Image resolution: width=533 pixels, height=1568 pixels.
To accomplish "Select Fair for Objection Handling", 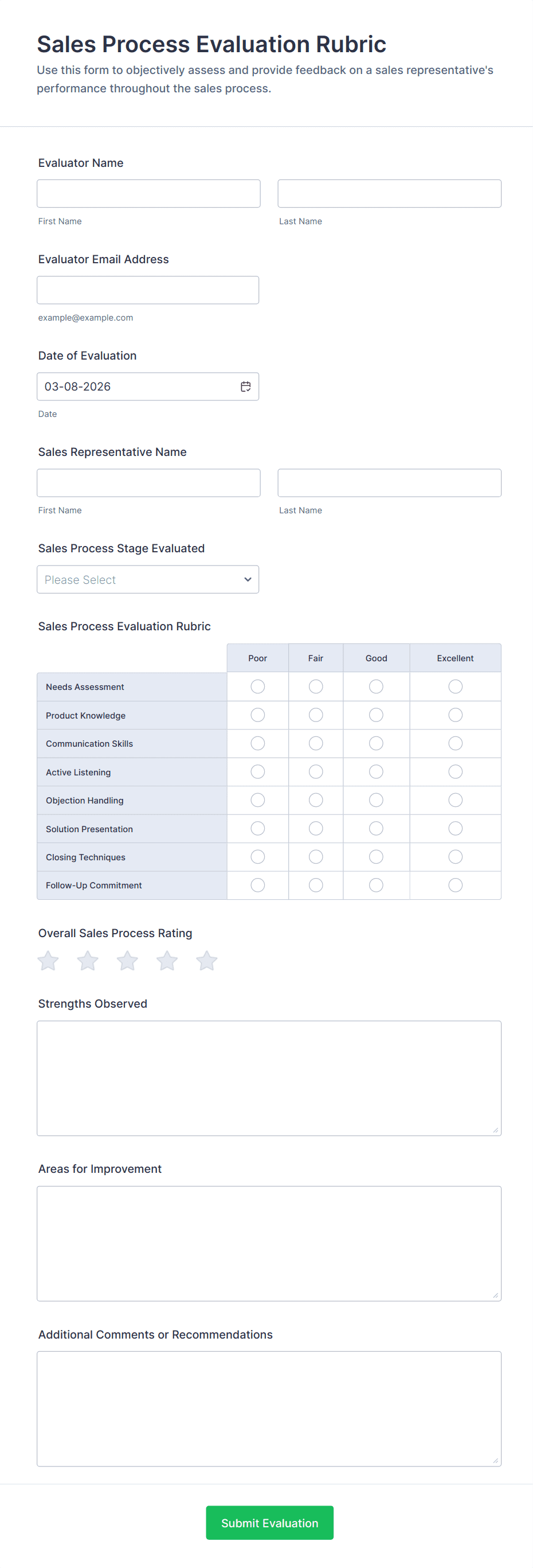I will (315, 801).
